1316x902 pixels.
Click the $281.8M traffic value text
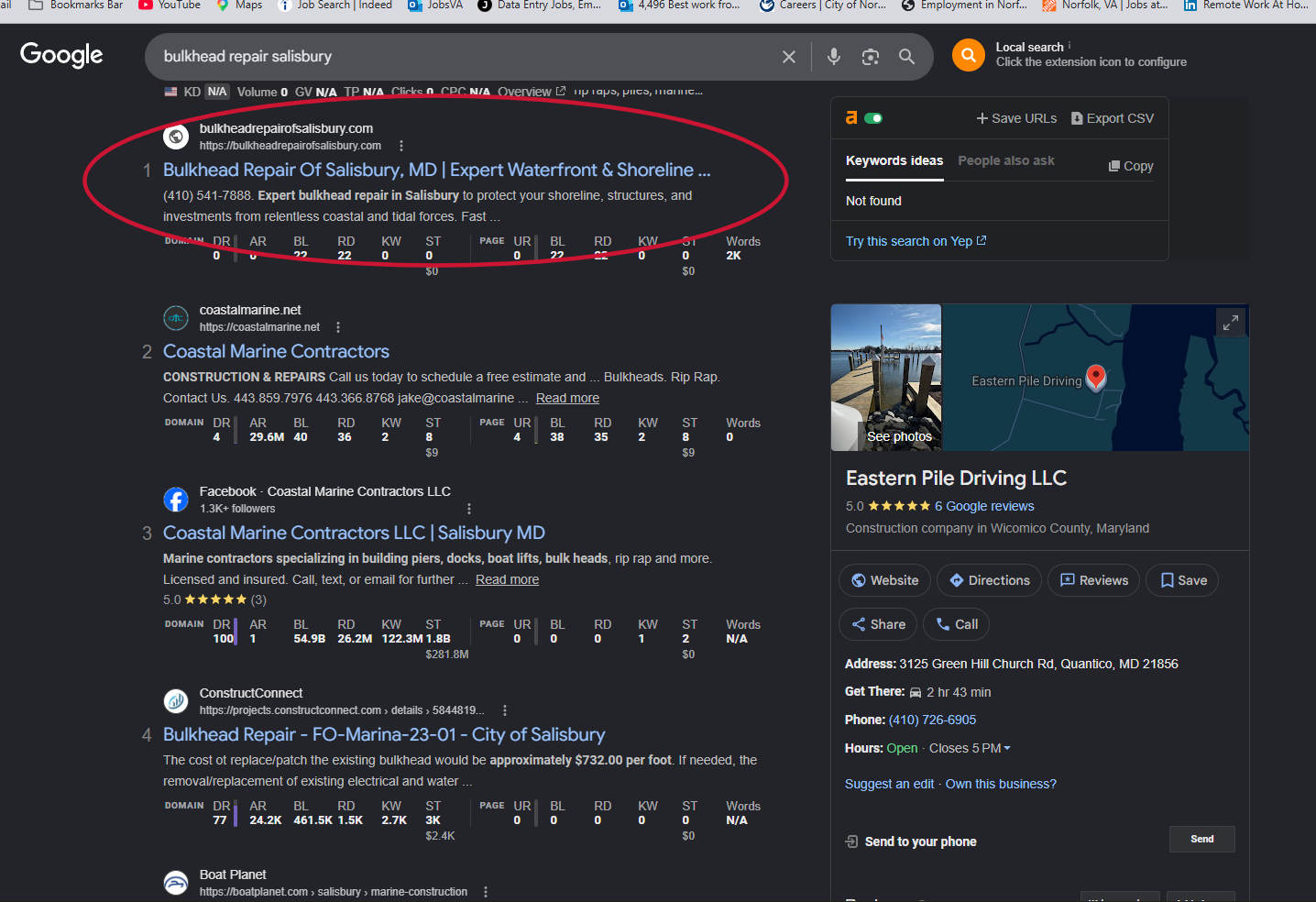tap(447, 654)
